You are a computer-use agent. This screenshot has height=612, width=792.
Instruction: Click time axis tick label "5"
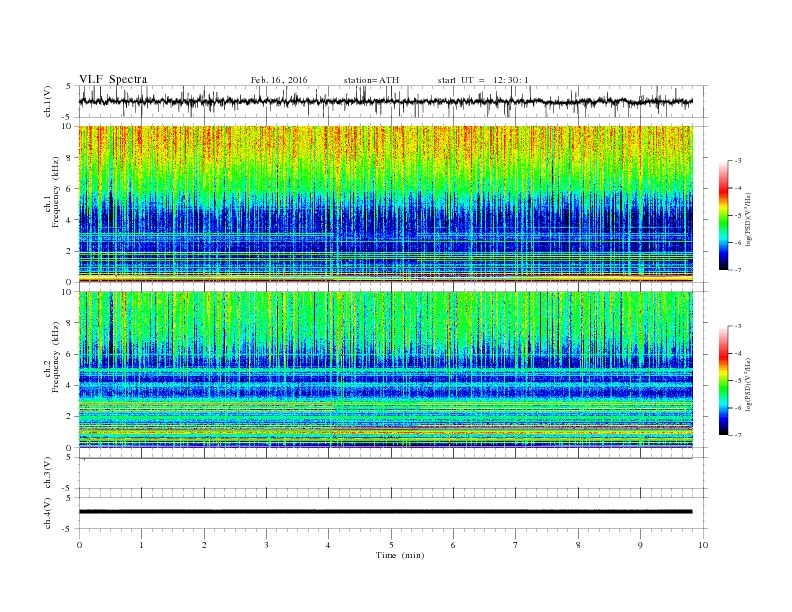391,545
